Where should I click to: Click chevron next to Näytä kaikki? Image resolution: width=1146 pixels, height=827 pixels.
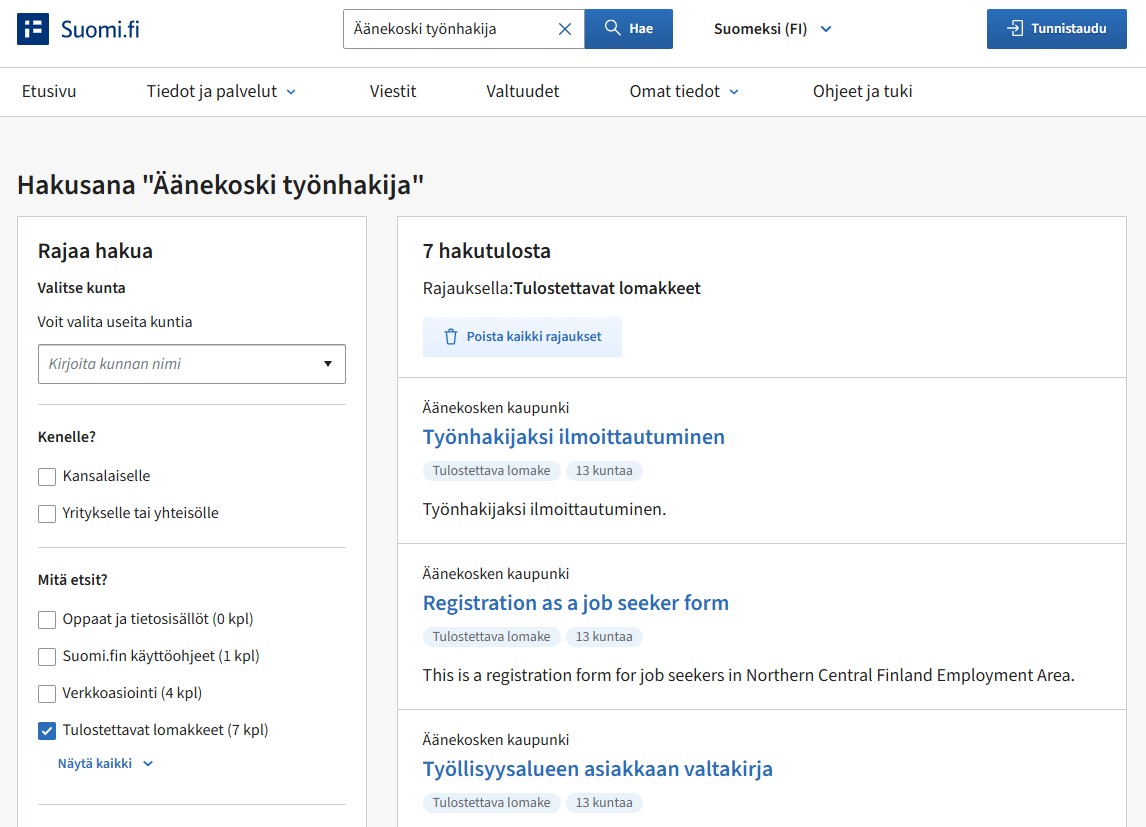pyautogui.click(x=148, y=764)
